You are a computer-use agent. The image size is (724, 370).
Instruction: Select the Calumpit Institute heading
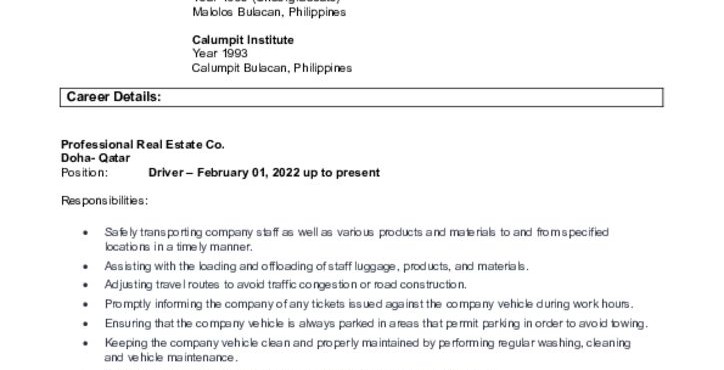pos(243,40)
